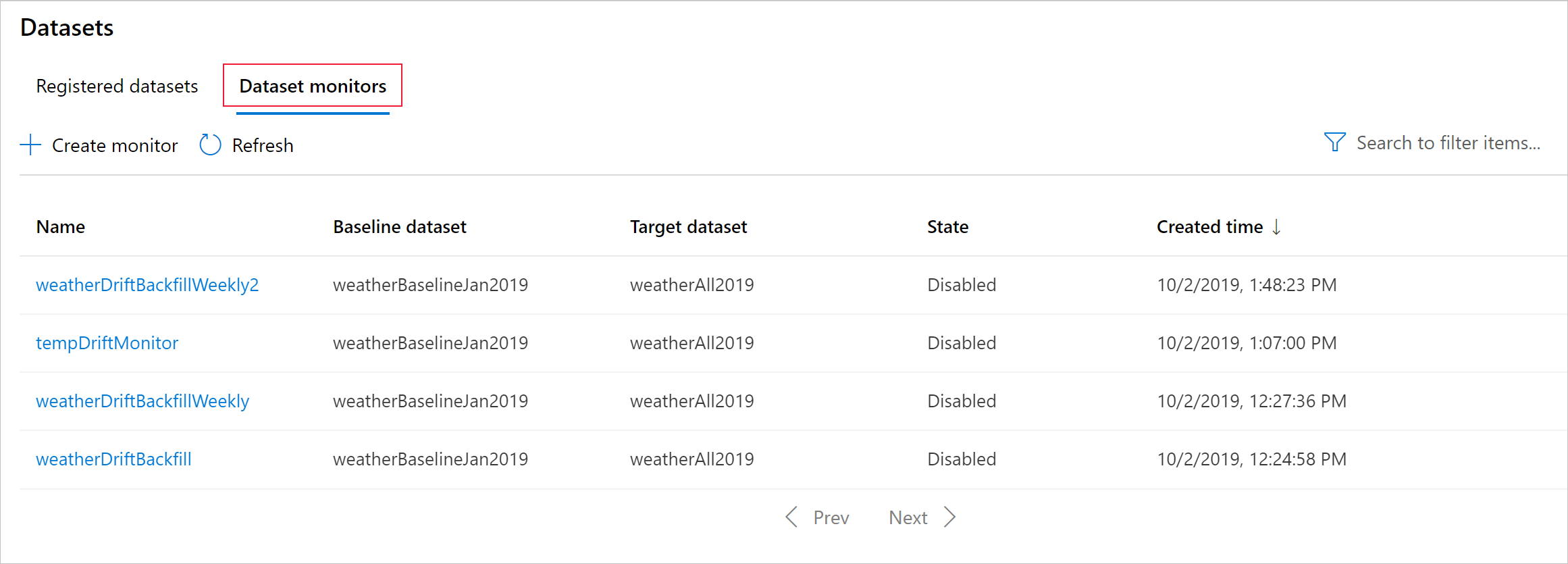Open the weatherDriftBackfillWeekly monitor
The image size is (1568, 564).
(x=142, y=401)
